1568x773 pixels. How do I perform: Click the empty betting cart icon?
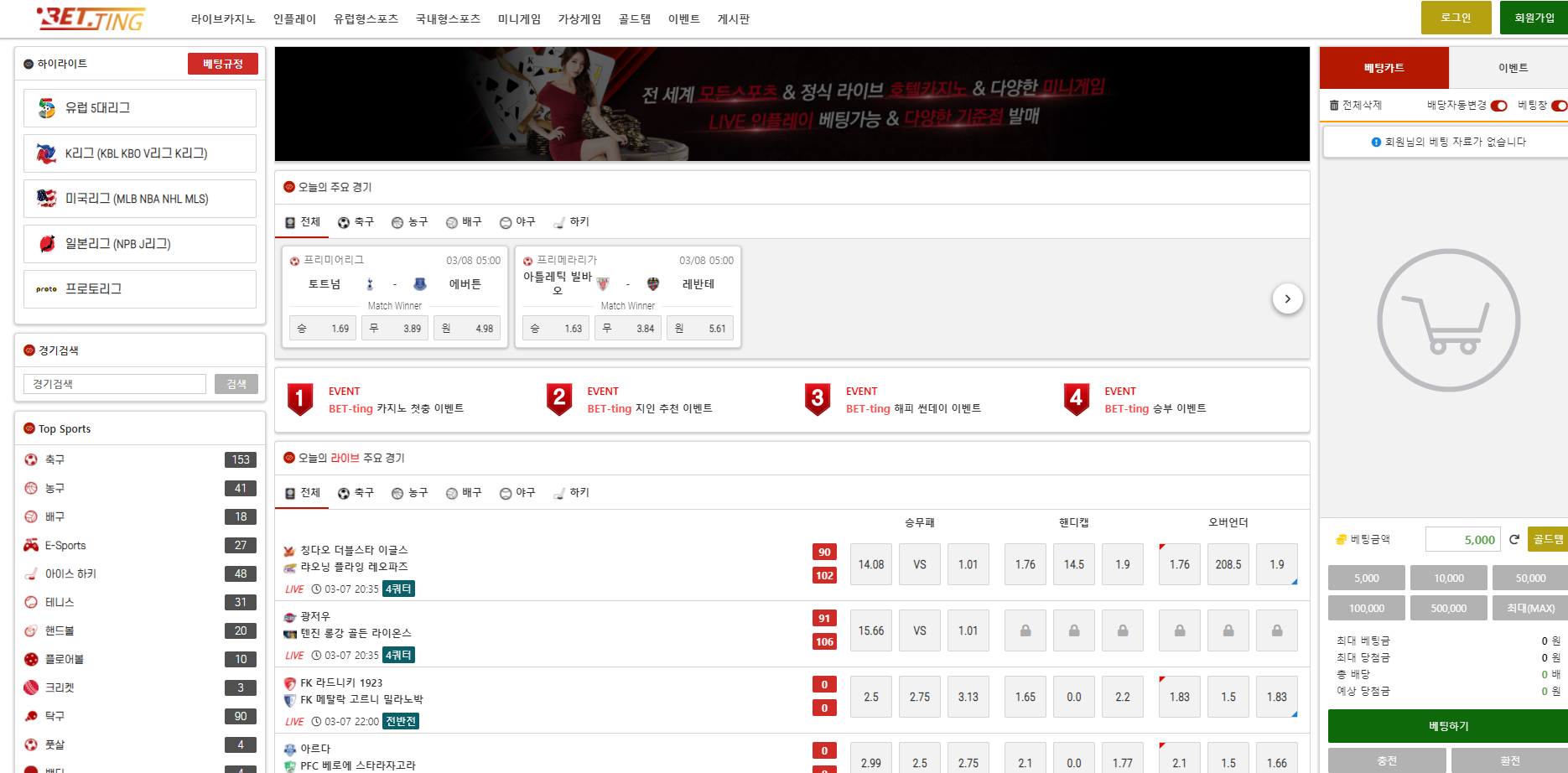[x=1449, y=320]
